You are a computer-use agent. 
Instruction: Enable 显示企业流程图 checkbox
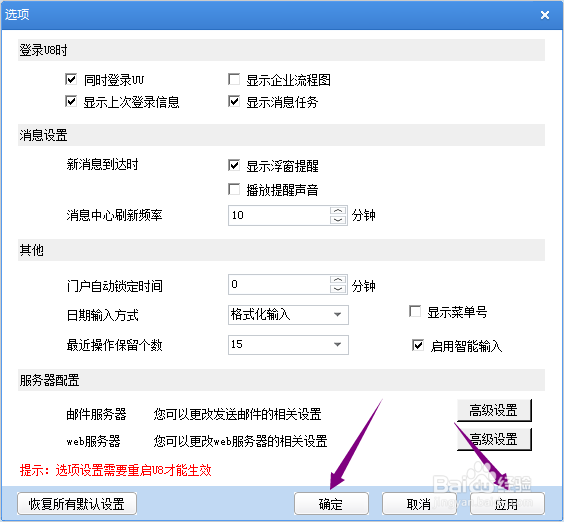(x=234, y=79)
